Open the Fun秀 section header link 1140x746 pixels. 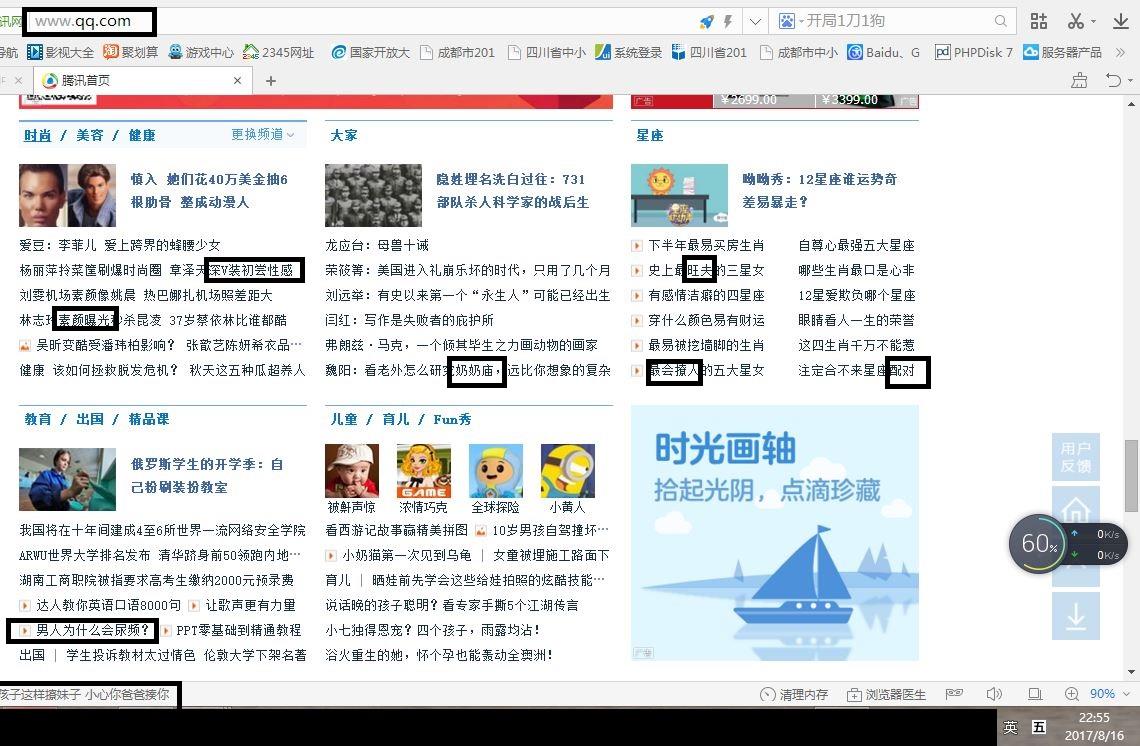coord(452,419)
